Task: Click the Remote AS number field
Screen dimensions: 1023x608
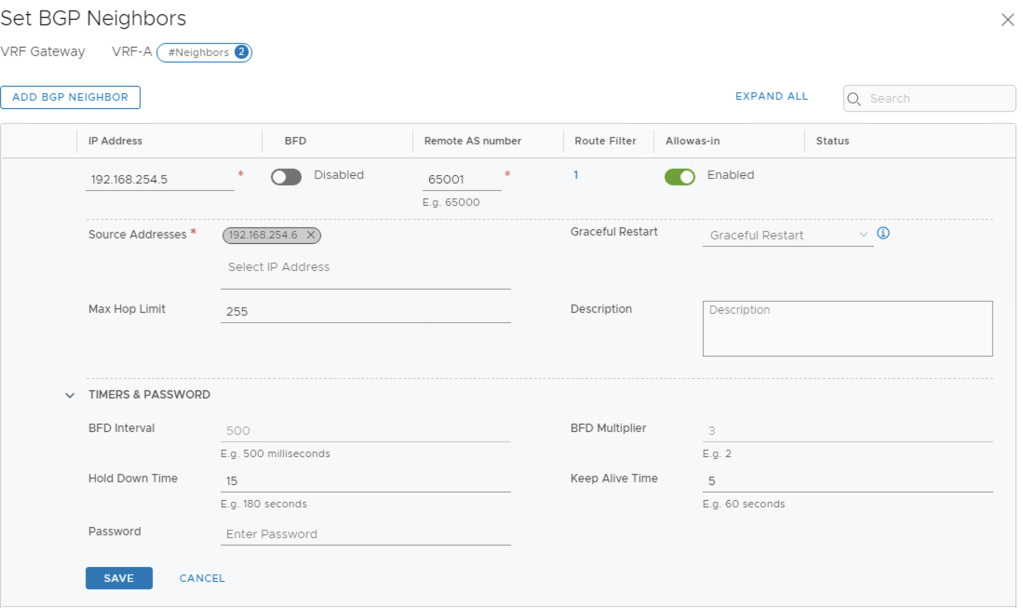Action: pyautogui.click(x=461, y=180)
